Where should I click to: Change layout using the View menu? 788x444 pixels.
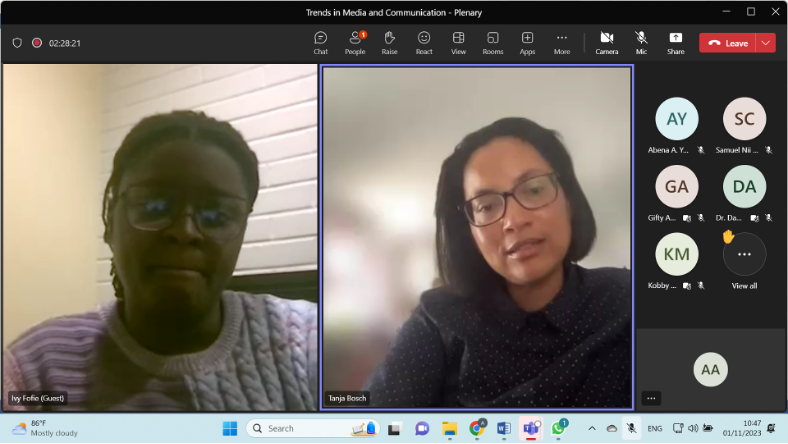(458, 42)
